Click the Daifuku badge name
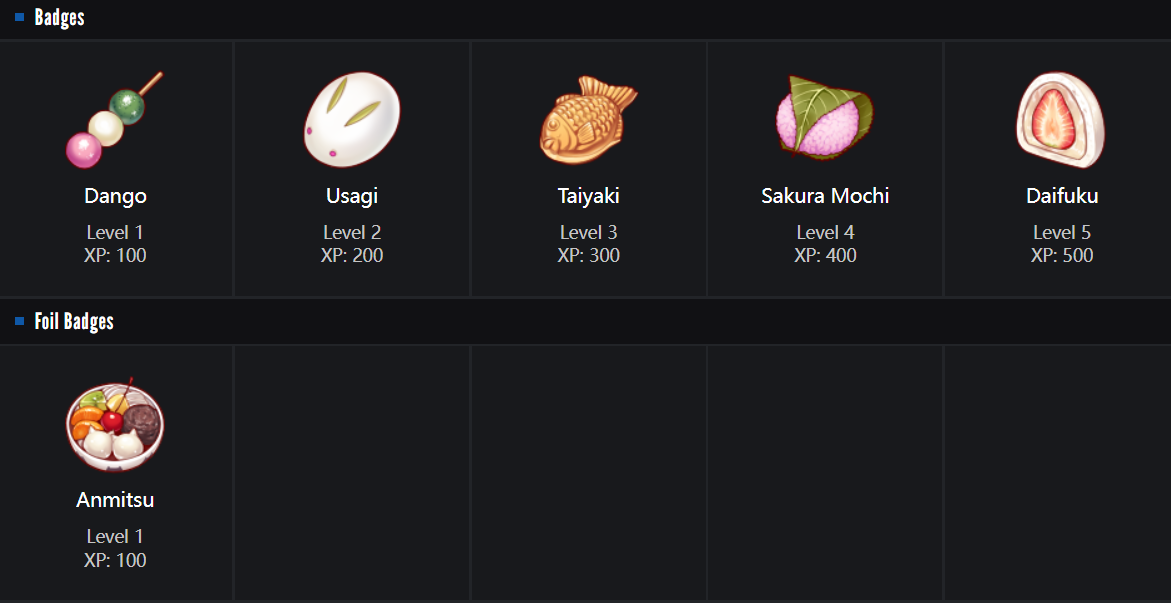Viewport: 1171px width, 603px height. [x=1062, y=196]
